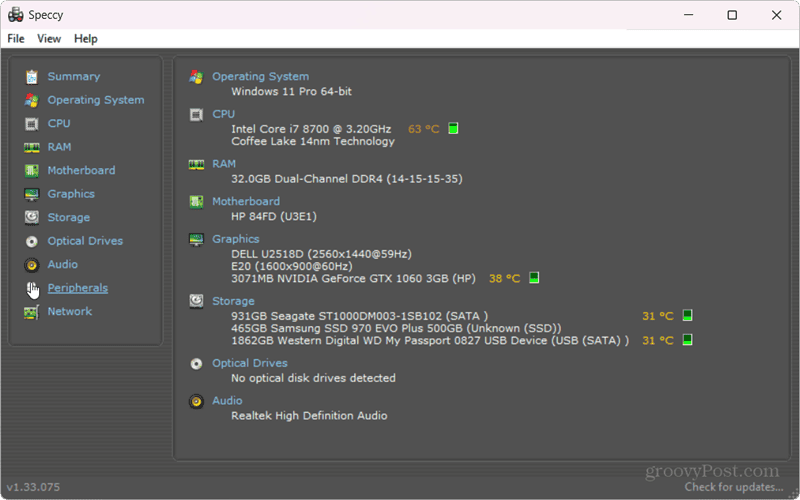Screen dimensions: 800x500
Task: Click the Graphics monitor icon in sidebar
Action: click(x=32, y=194)
